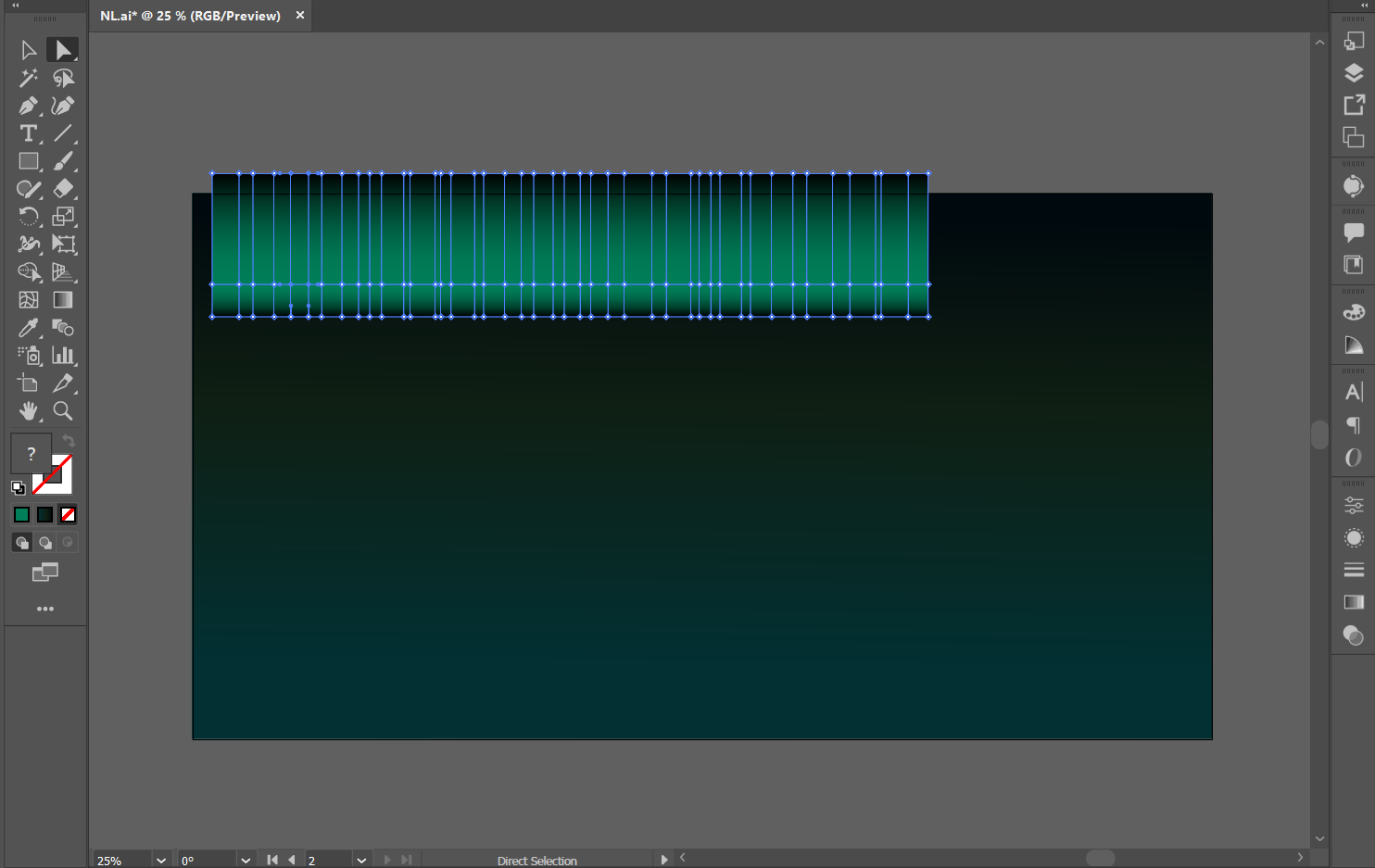Select the Width tool
The height and width of the screenshot is (868, 1375).
click(x=29, y=245)
